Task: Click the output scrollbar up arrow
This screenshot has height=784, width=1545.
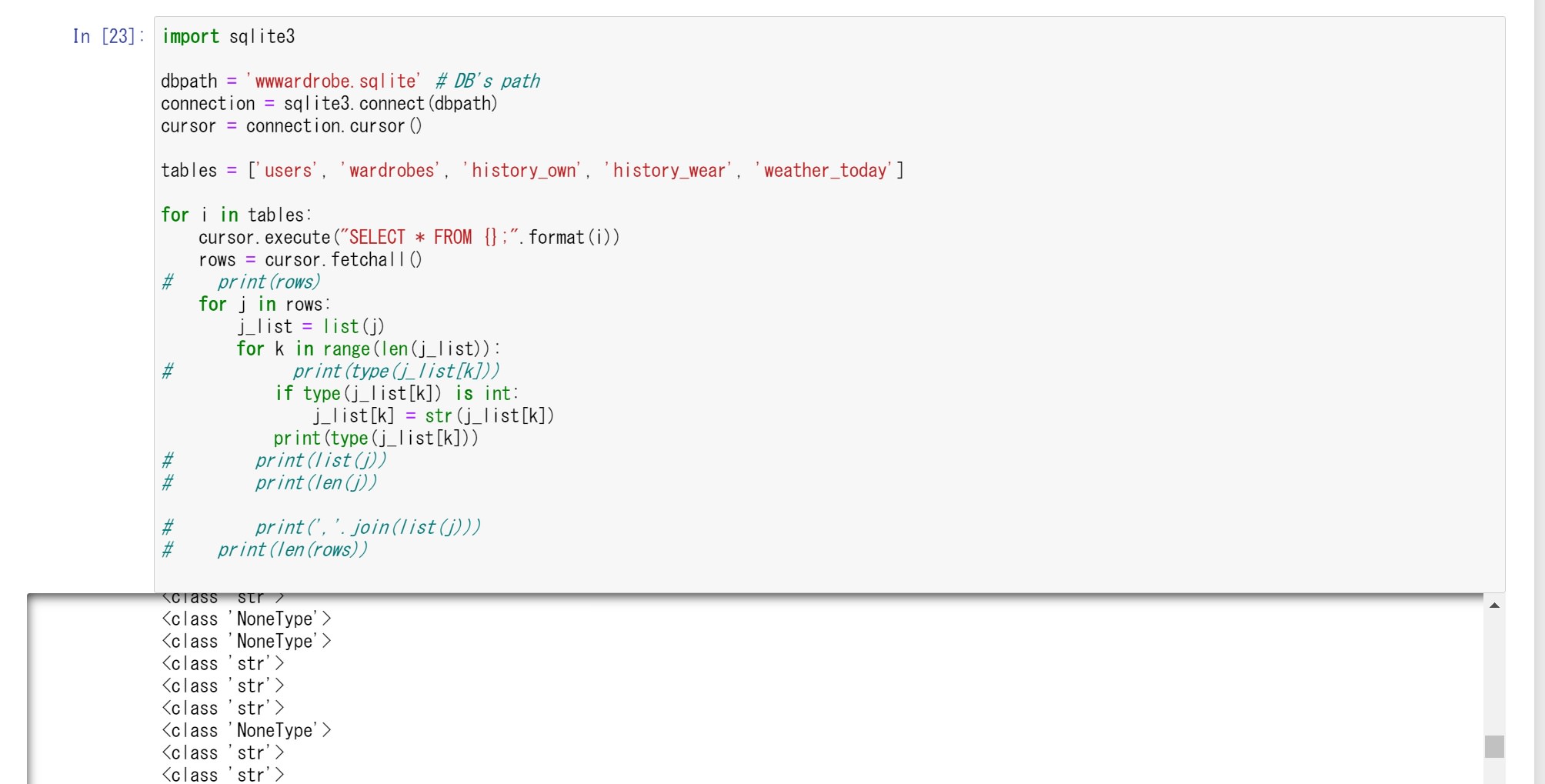Action: [x=1493, y=606]
